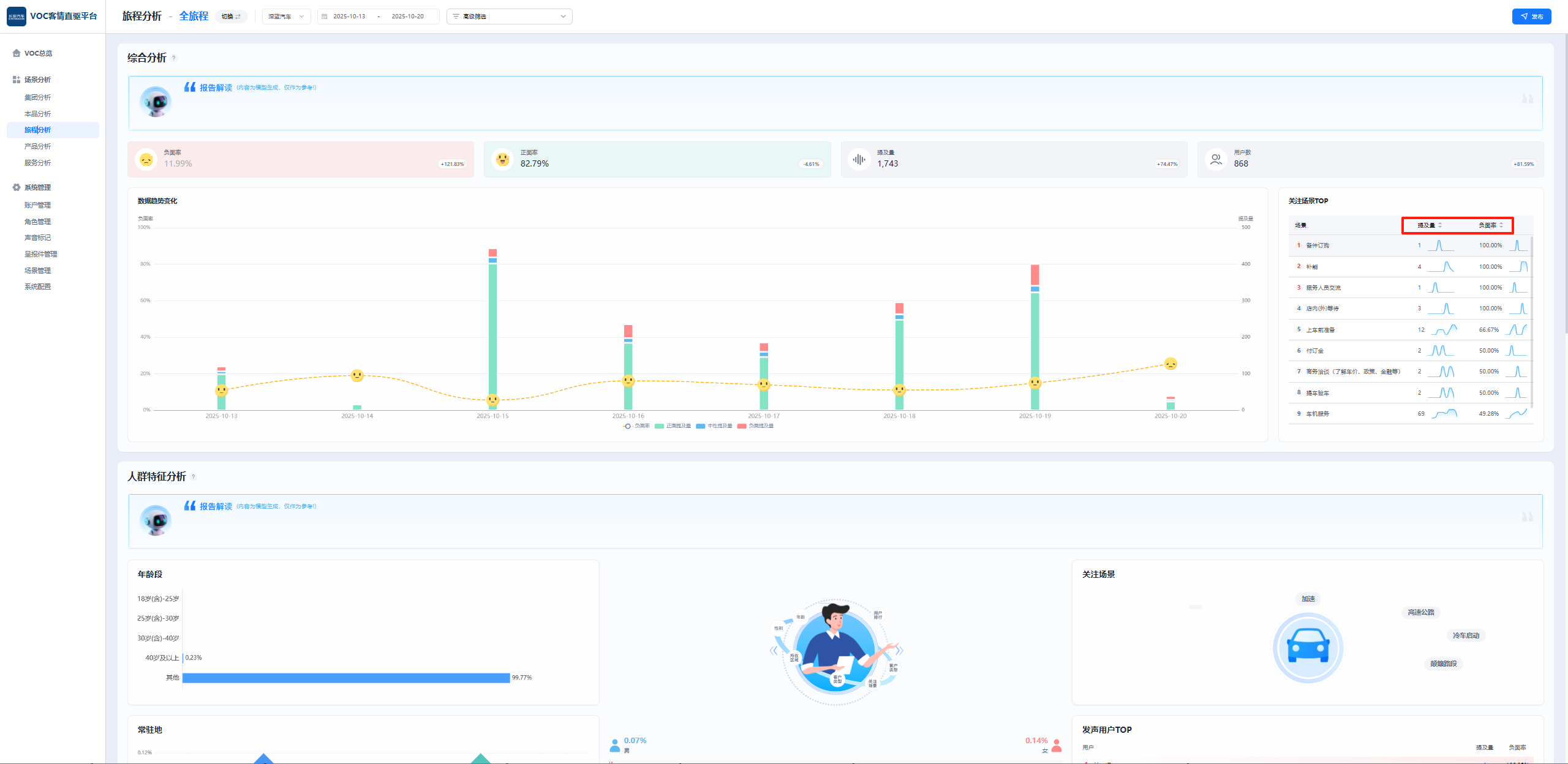
Task: Click the VOC总览 home icon
Action: coord(17,53)
